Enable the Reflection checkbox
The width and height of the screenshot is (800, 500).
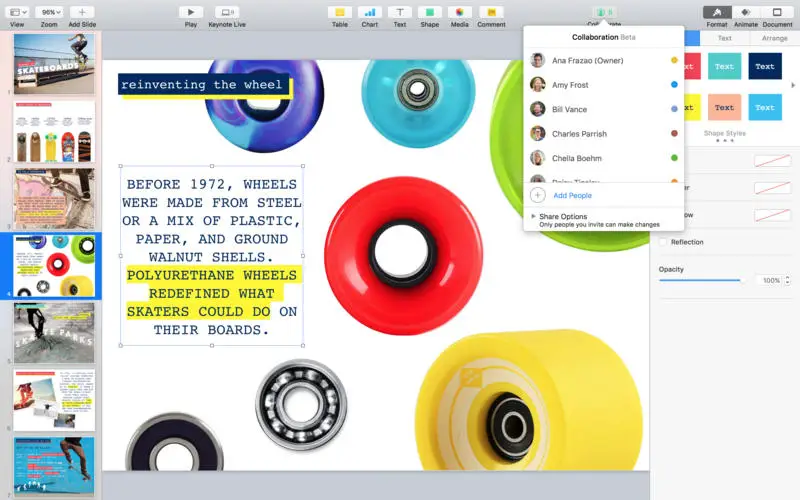(663, 242)
